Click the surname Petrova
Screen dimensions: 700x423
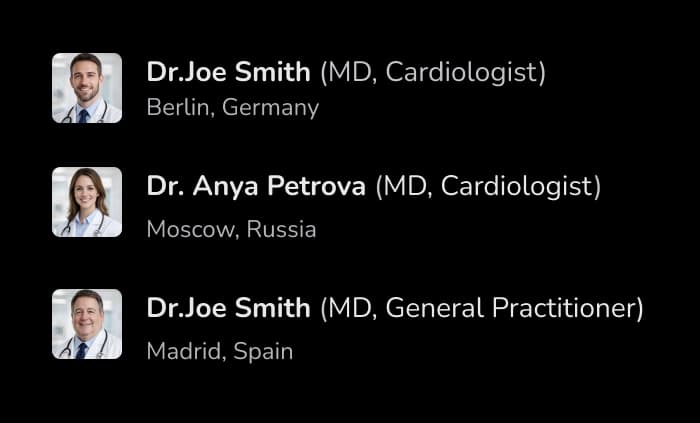pos(316,187)
